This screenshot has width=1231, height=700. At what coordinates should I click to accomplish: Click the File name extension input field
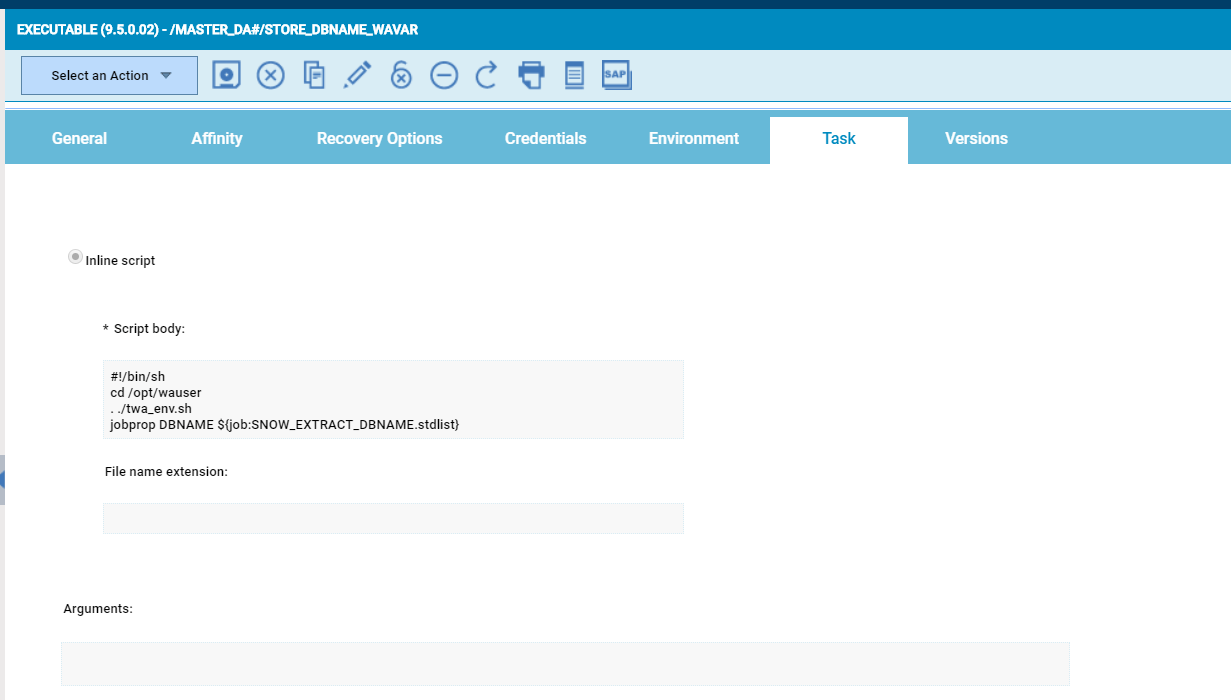tap(393, 518)
